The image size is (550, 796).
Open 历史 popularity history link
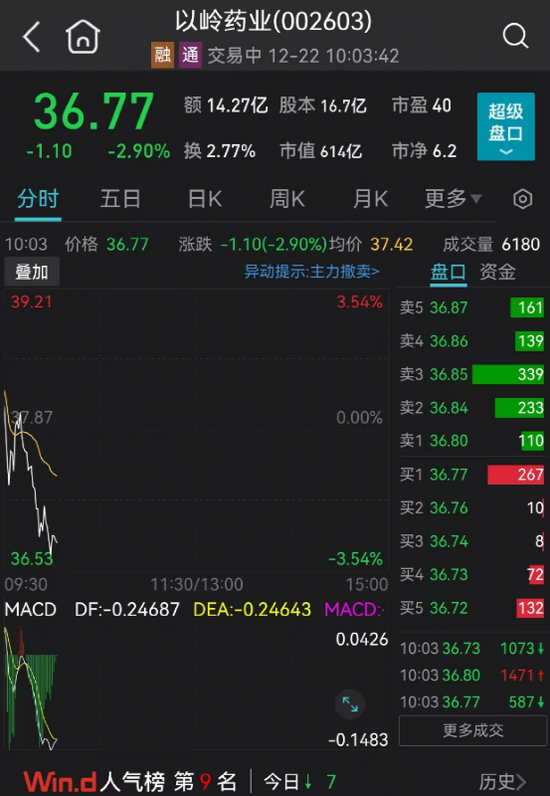point(503,782)
